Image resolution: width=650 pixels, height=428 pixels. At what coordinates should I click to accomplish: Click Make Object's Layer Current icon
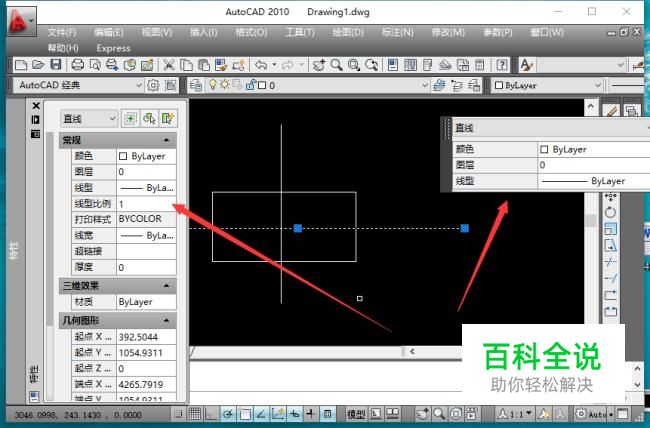[439, 85]
